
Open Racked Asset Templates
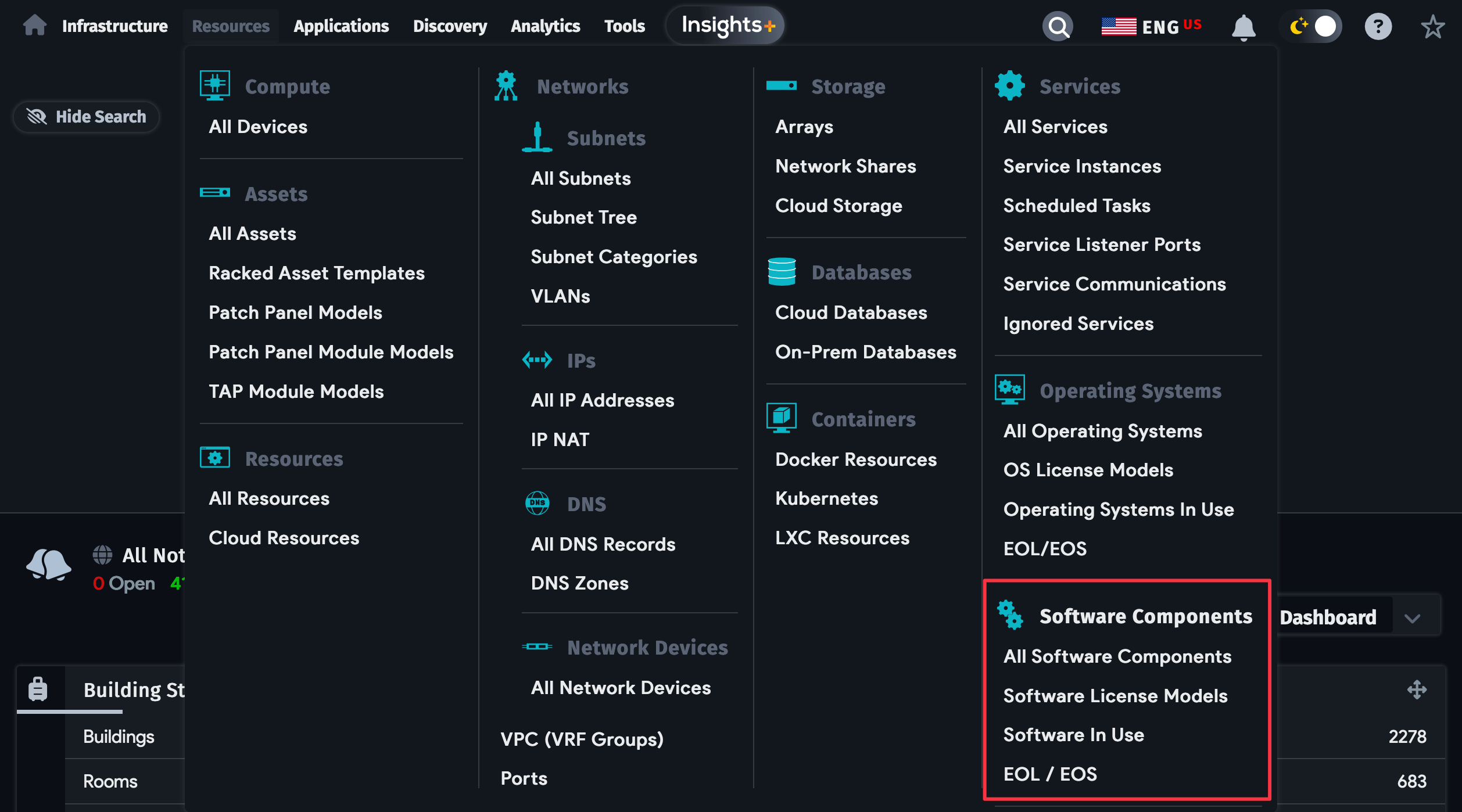(317, 272)
